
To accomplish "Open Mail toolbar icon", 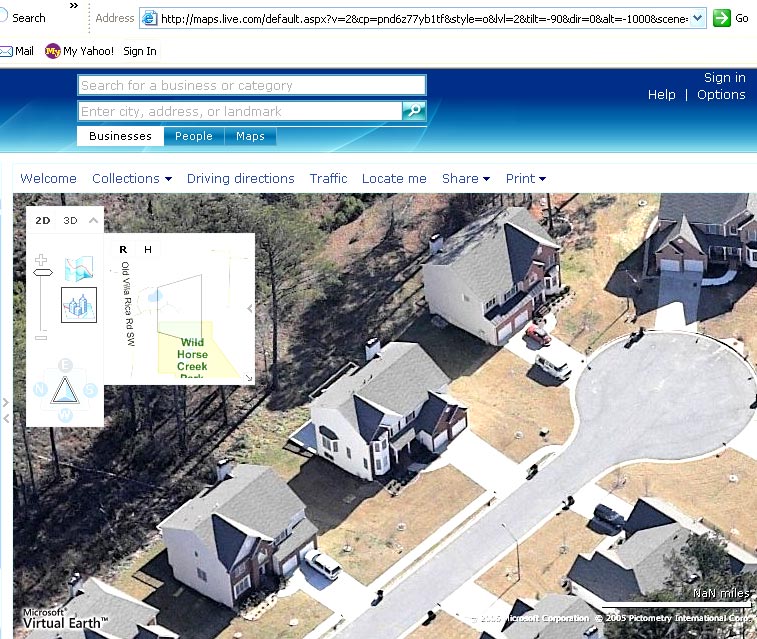I will [17, 51].
